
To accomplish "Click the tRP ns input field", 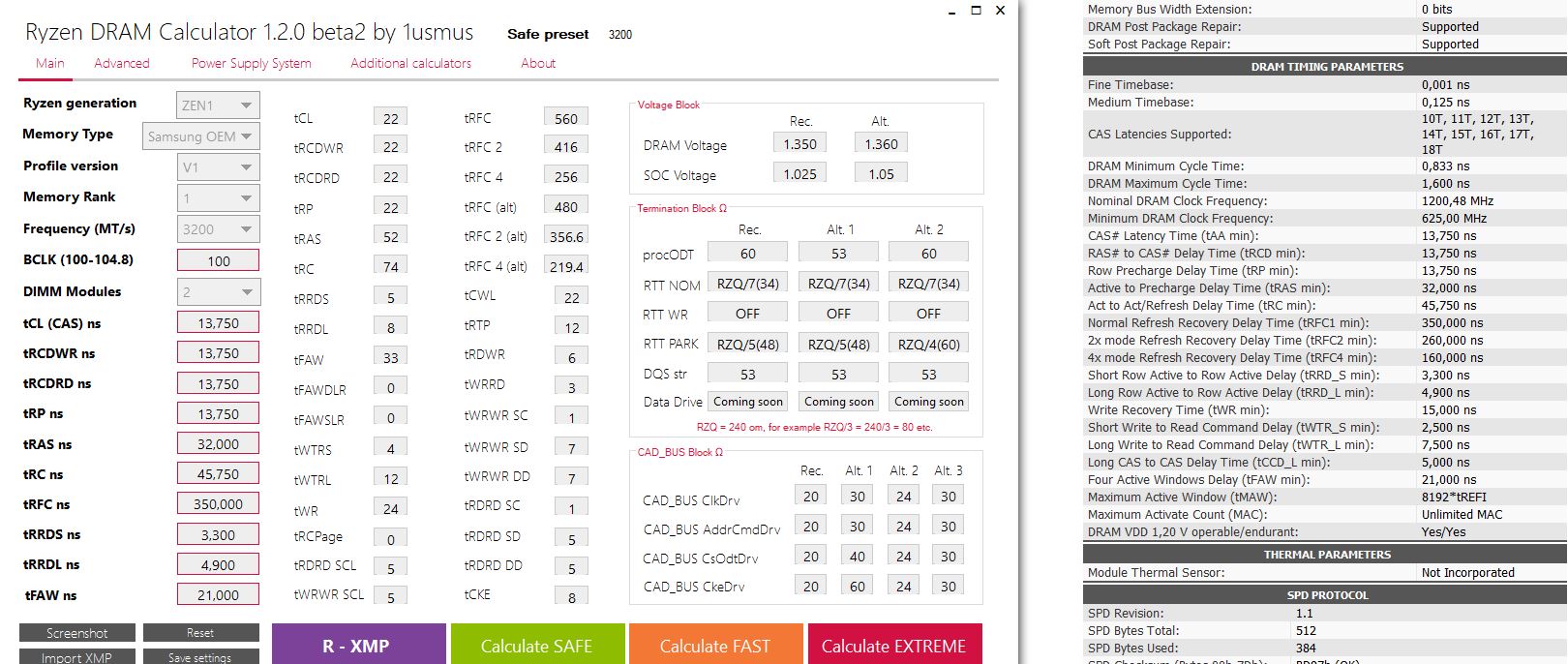I will click(218, 412).
